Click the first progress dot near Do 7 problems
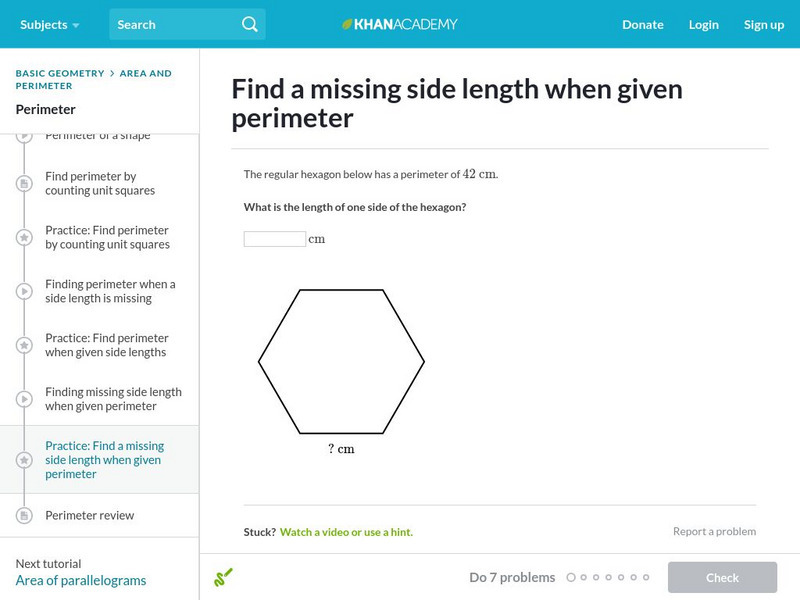 [572, 577]
